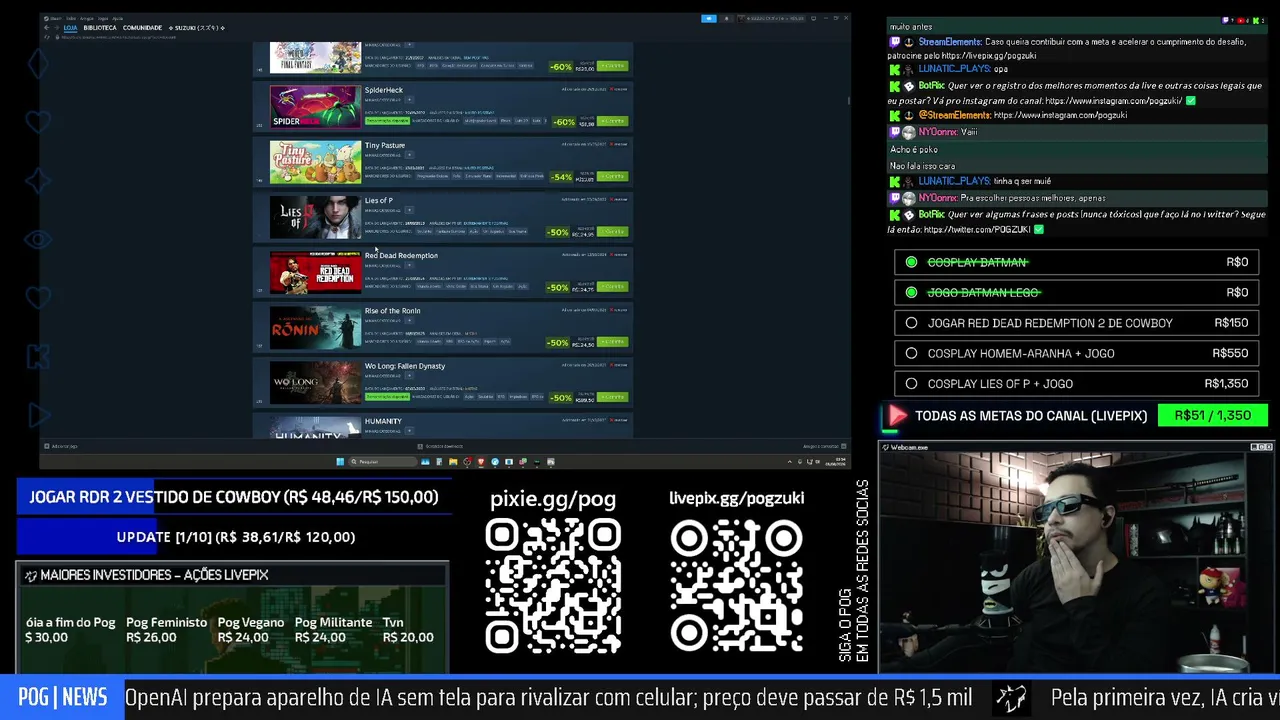The image size is (1280, 720).
Task: Add Lies of P to the cart
Action: point(612,231)
